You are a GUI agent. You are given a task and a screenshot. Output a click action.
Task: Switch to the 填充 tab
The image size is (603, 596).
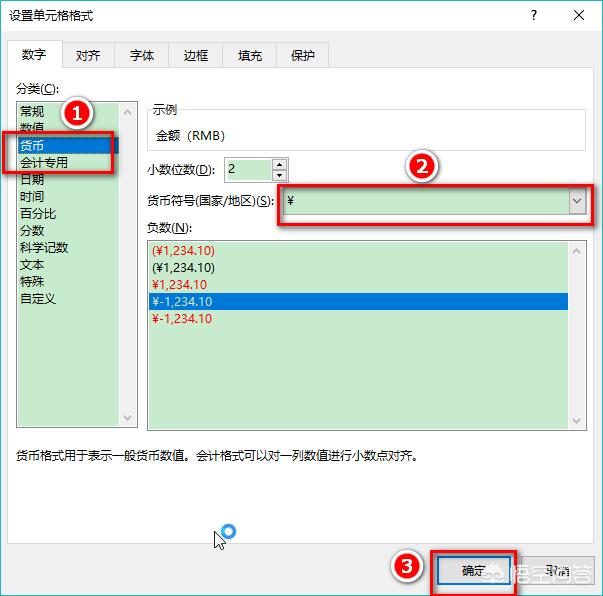(250, 55)
